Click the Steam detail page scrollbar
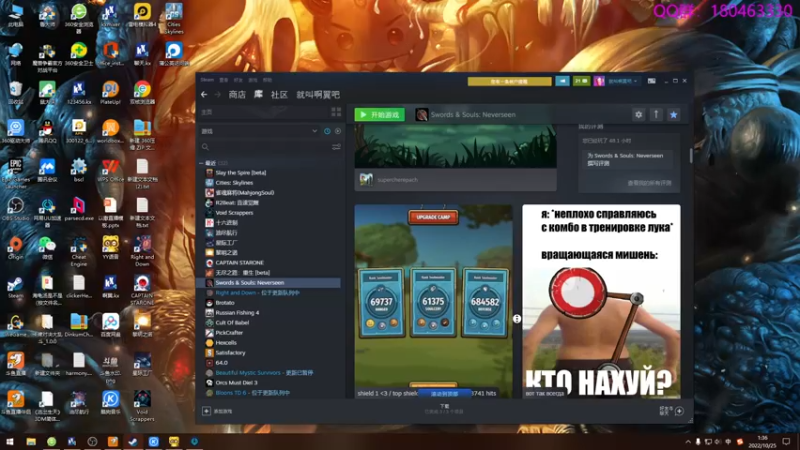Viewport: 800px width, 450px height. pyautogui.click(x=691, y=156)
